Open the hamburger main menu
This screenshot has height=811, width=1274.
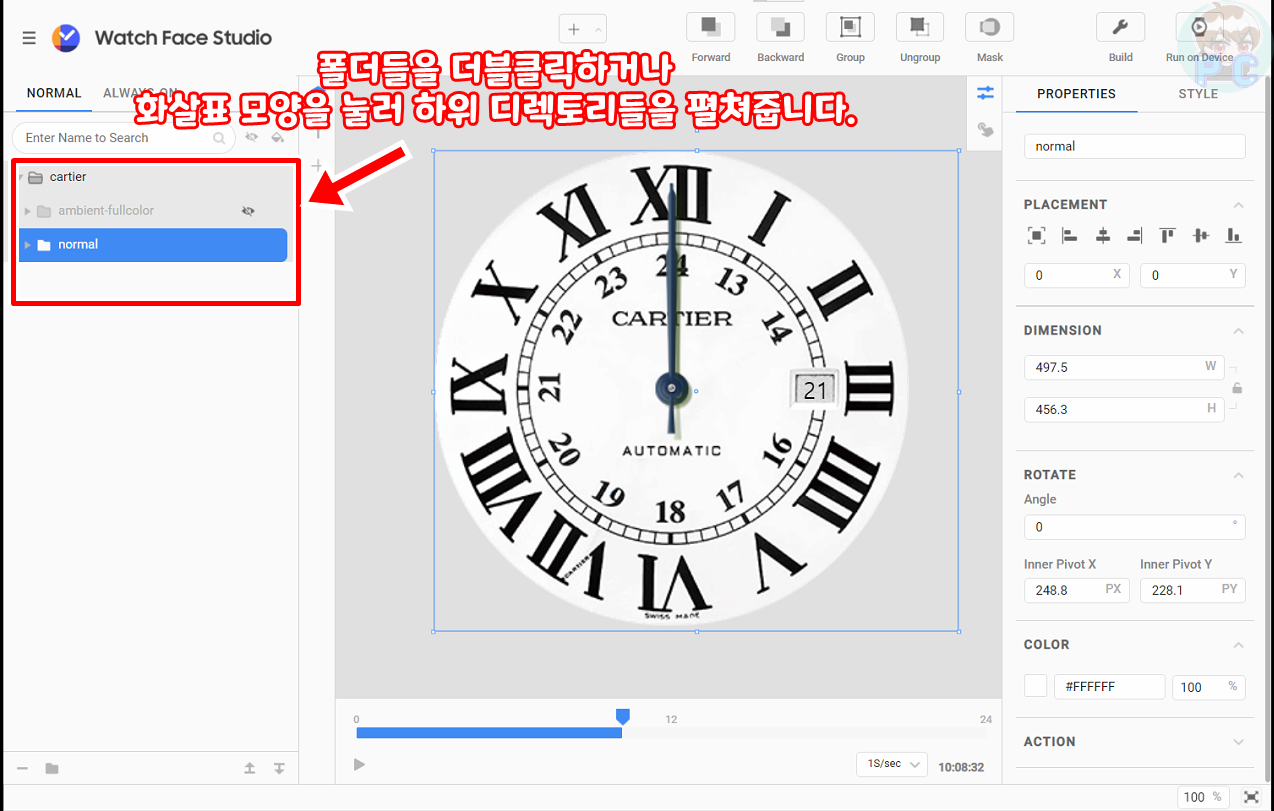[29, 38]
